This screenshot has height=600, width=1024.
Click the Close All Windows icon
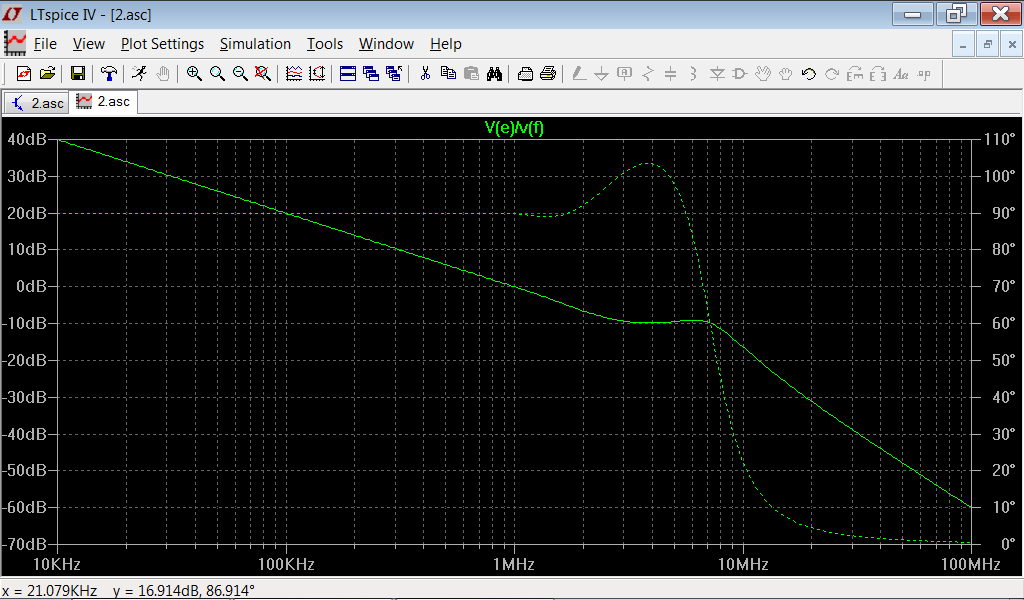point(394,74)
